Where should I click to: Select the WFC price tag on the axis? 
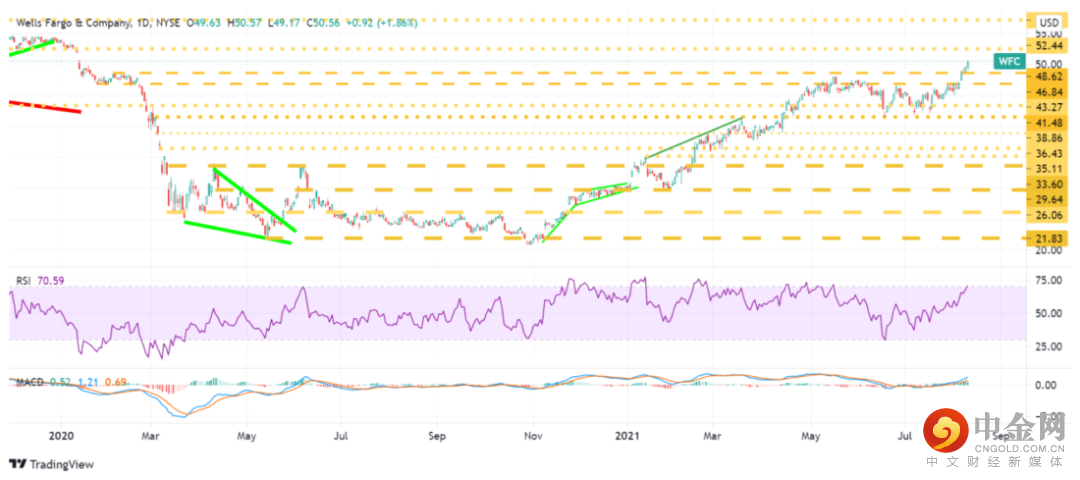click(x=1010, y=62)
